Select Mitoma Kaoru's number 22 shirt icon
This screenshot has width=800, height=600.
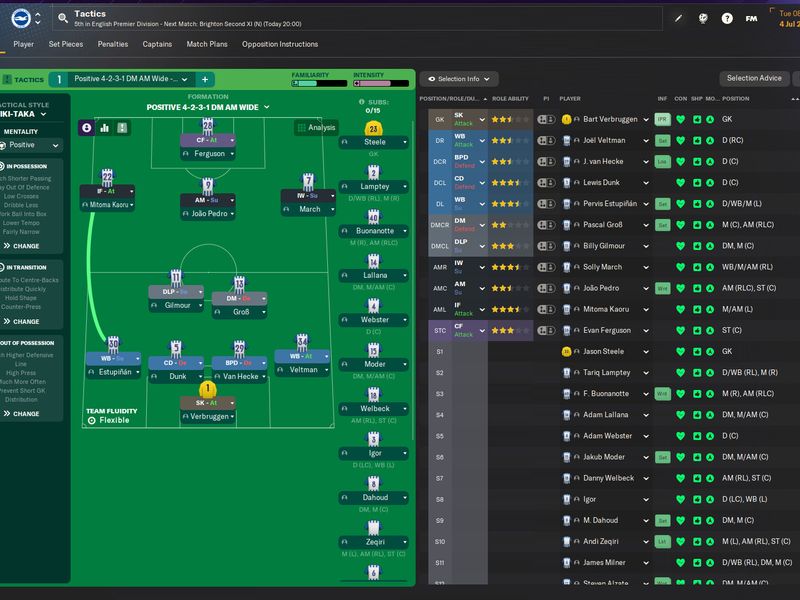coord(107,177)
